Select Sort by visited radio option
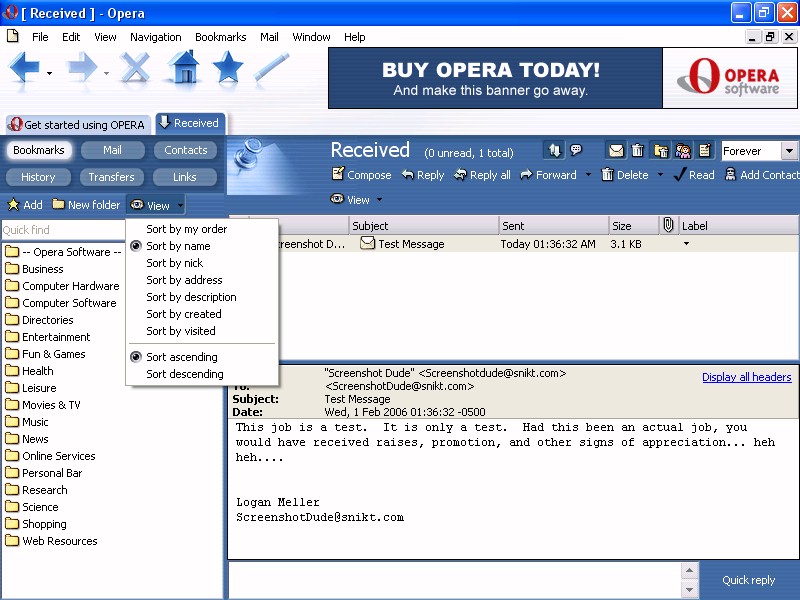This screenshot has height=600, width=800. click(180, 331)
